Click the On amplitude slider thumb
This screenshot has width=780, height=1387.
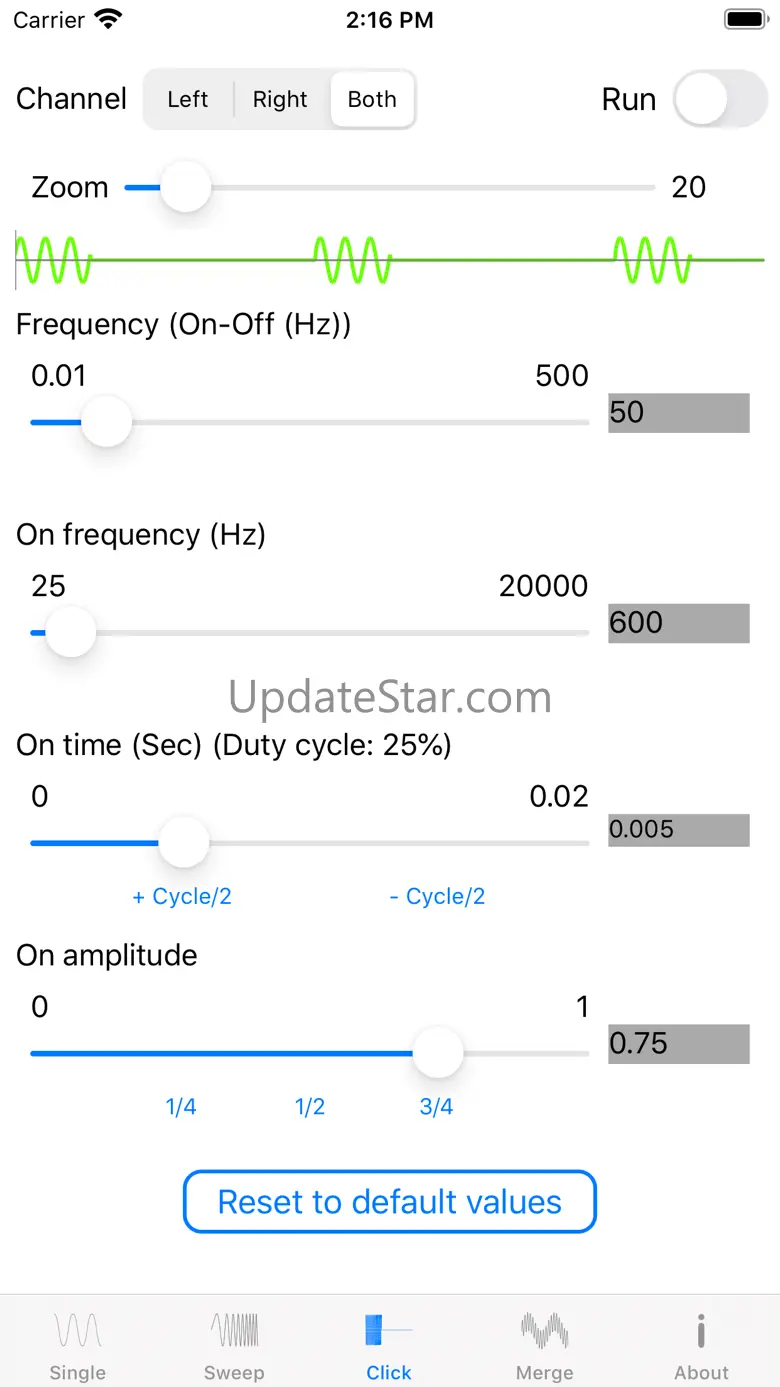(x=438, y=1053)
